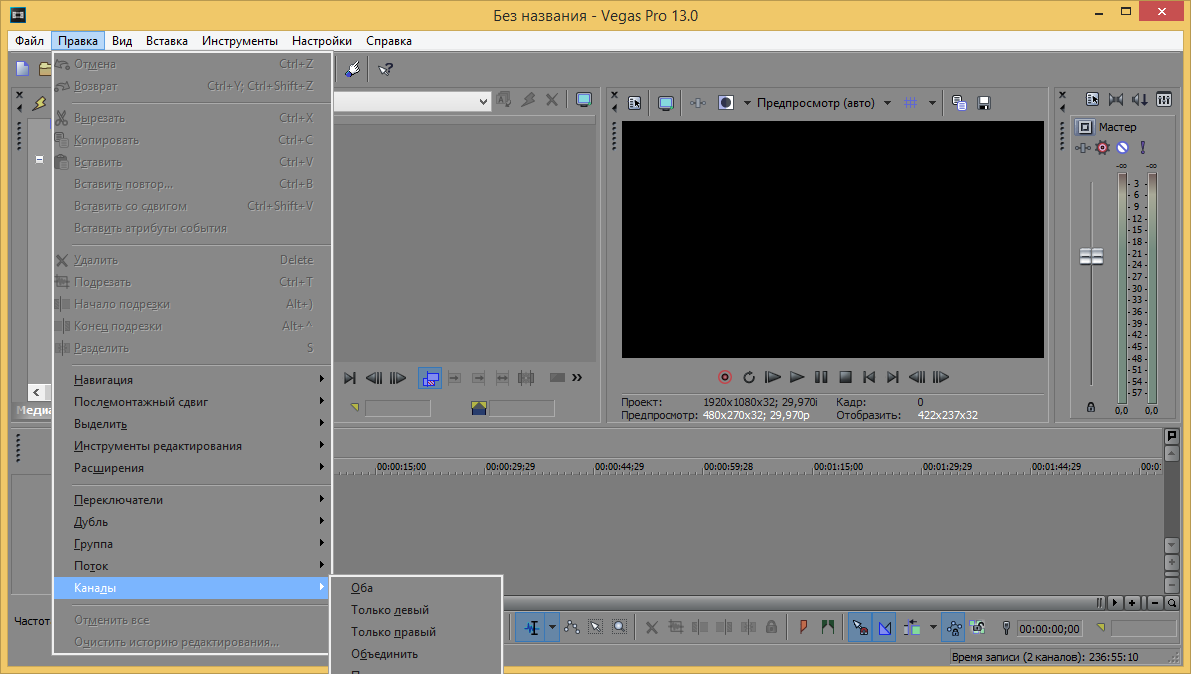Click the master volume fader handle
Image resolution: width=1191 pixels, height=674 pixels.
1091,257
